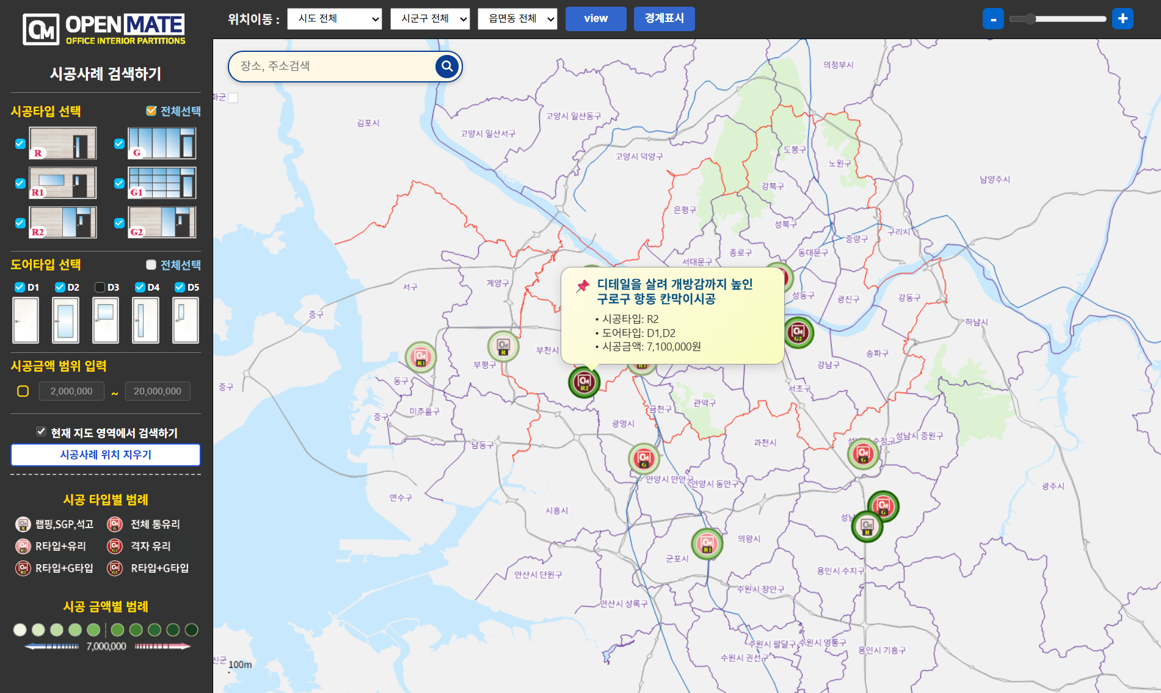Enable the D3 door type checkbox
This screenshot has height=693, width=1161.
pos(100,288)
